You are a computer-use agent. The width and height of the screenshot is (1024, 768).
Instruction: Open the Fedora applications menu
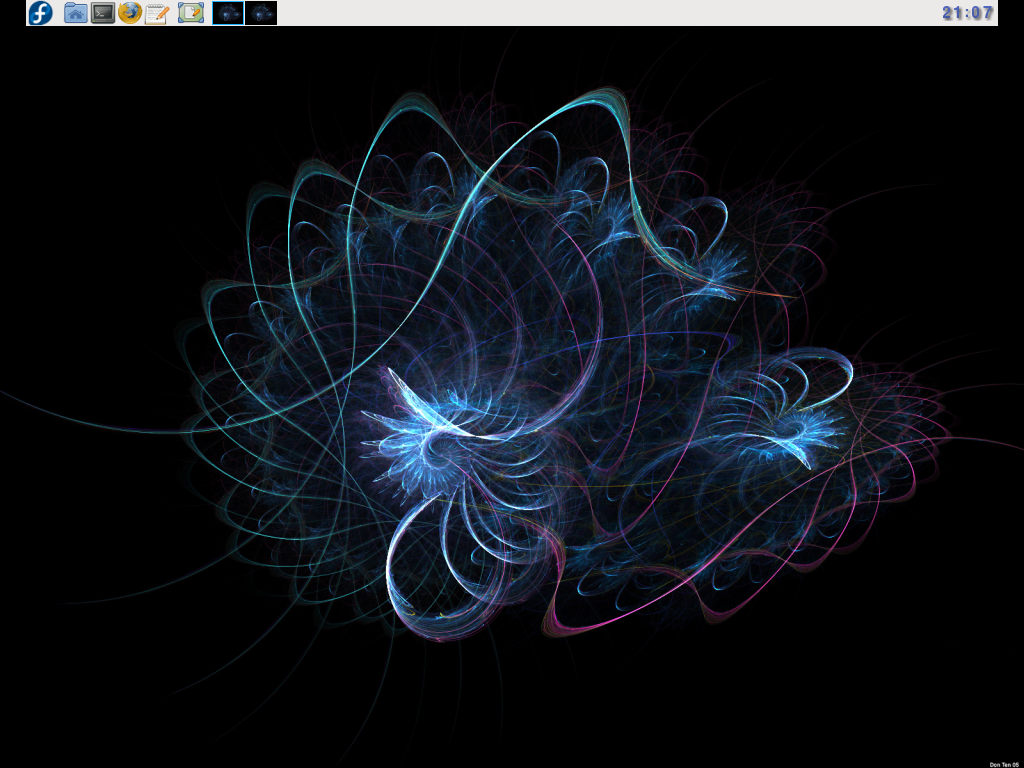pyautogui.click(x=39, y=13)
